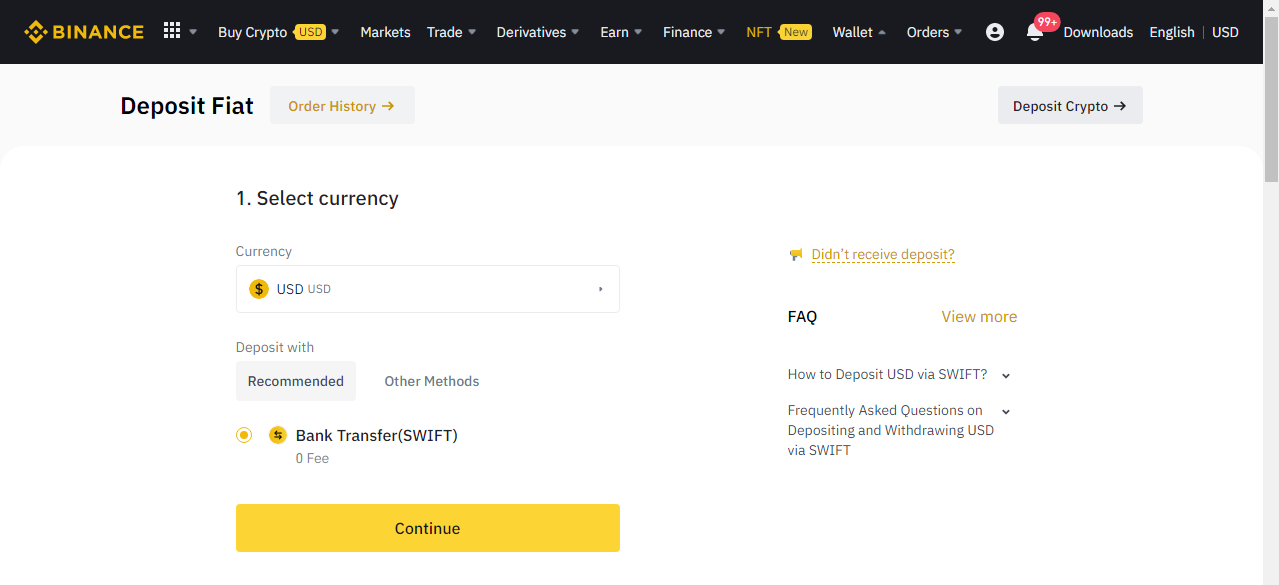Click the Binance logo
This screenshot has width=1279, height=585.
pyautogui.click(x=84, y=32)
